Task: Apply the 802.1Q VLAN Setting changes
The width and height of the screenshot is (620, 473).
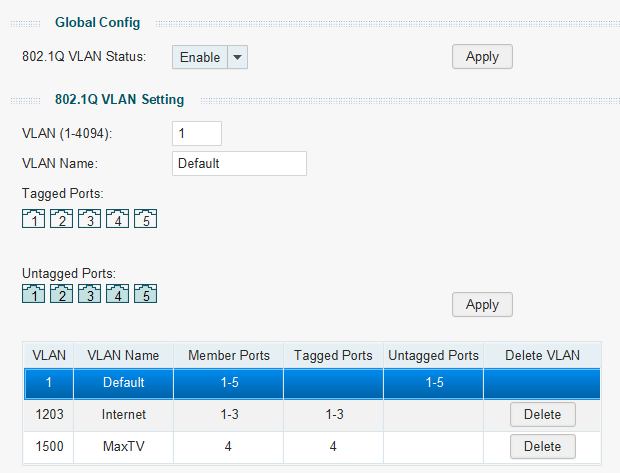Action: tap(482, 304)
